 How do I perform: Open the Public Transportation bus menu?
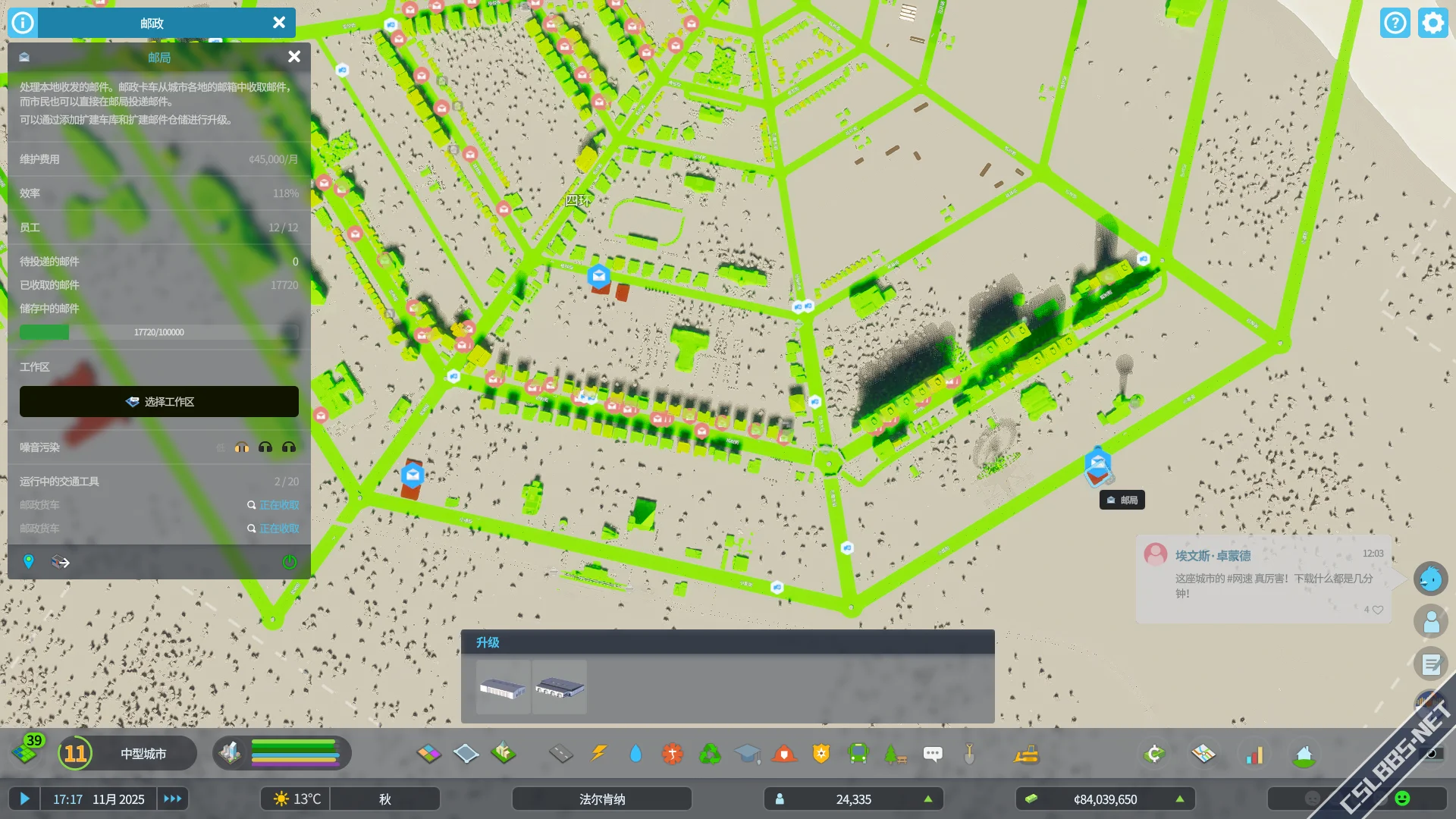[858, 754]
